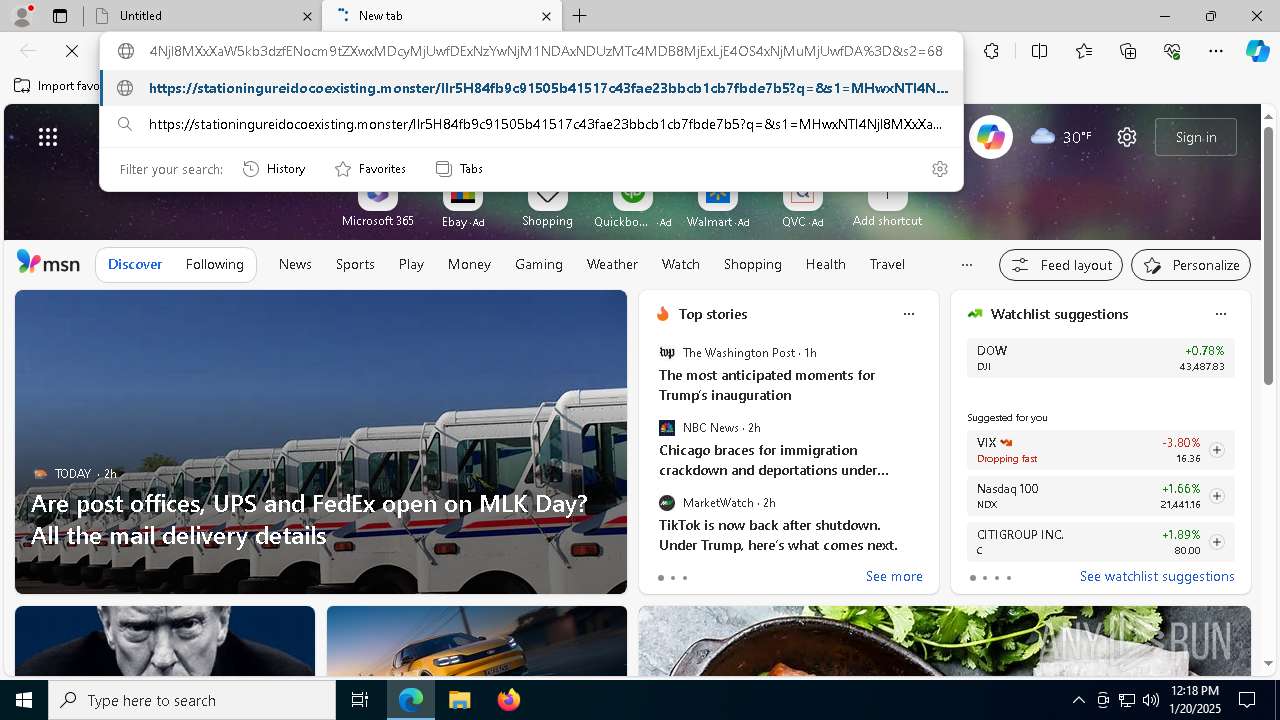This screenshot has width=1280, height=720.
Task: Open Favorites star icon in toolbar
Action: pyautogui.click(x=1084, y=51)
